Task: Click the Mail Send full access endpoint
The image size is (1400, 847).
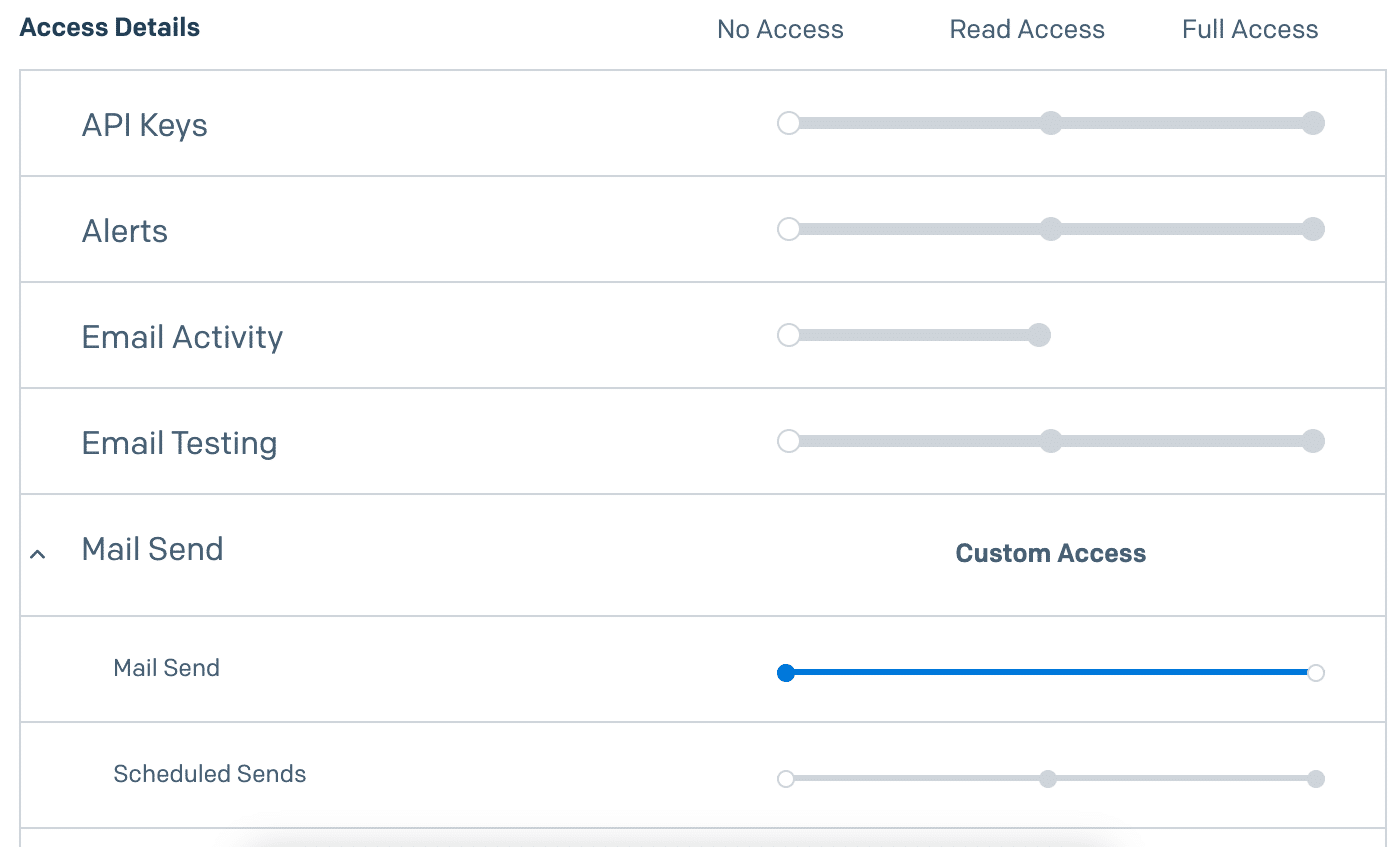Action: point(1315,673)
